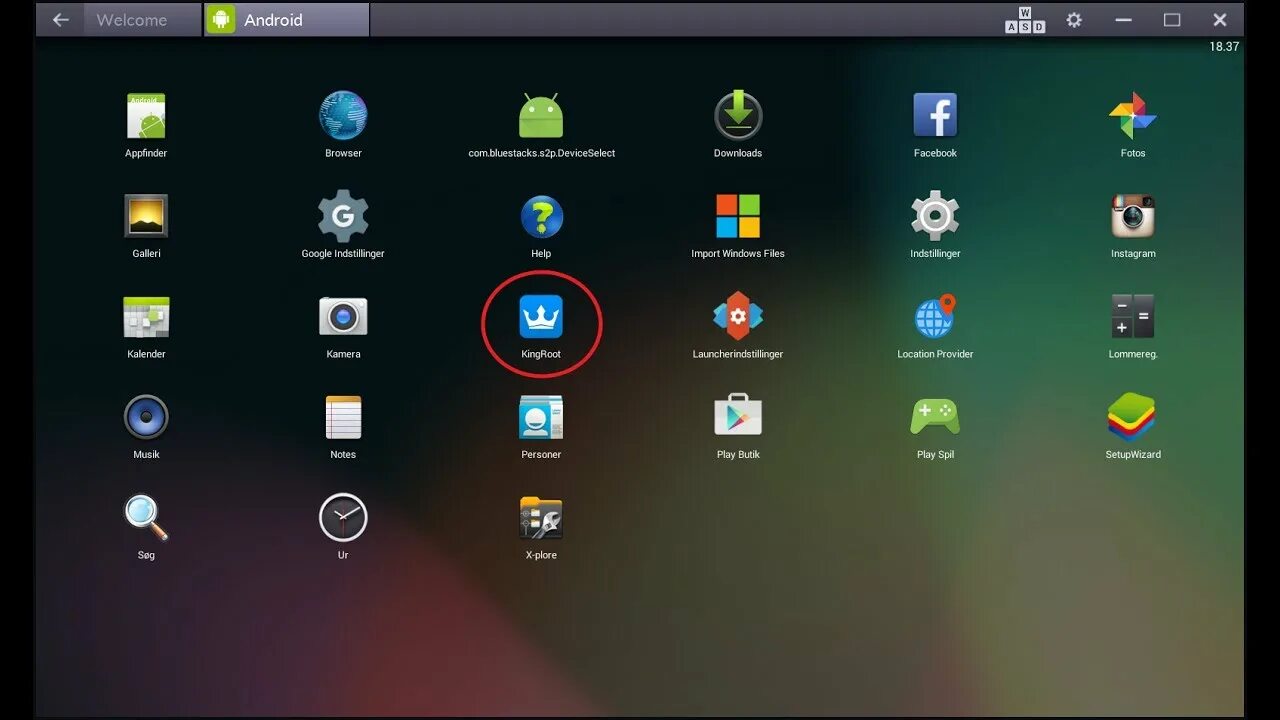
Task: Open the Personer contacts app
Action: (541, 417)
